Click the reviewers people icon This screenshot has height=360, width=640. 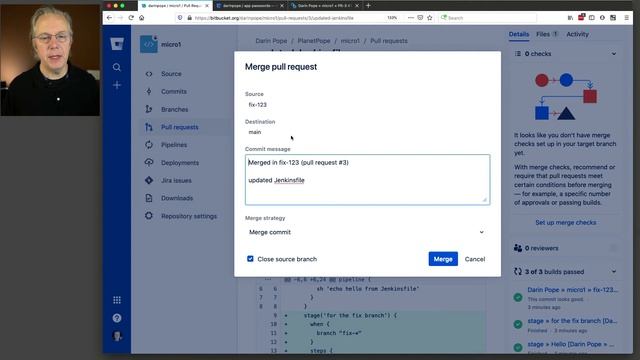(x=518, y=248)
